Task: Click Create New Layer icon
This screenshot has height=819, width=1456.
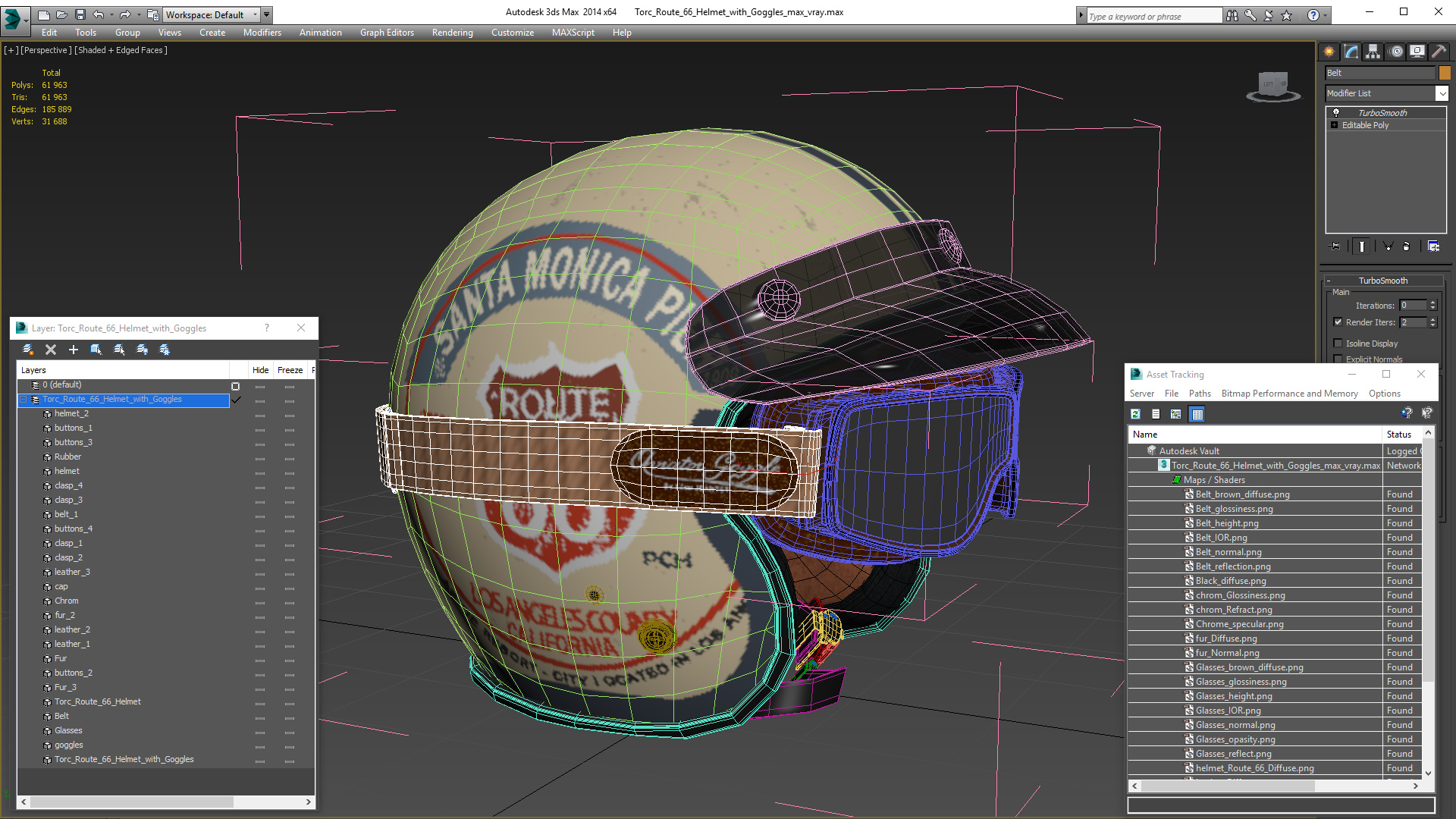Action: (x=28, y=350)
